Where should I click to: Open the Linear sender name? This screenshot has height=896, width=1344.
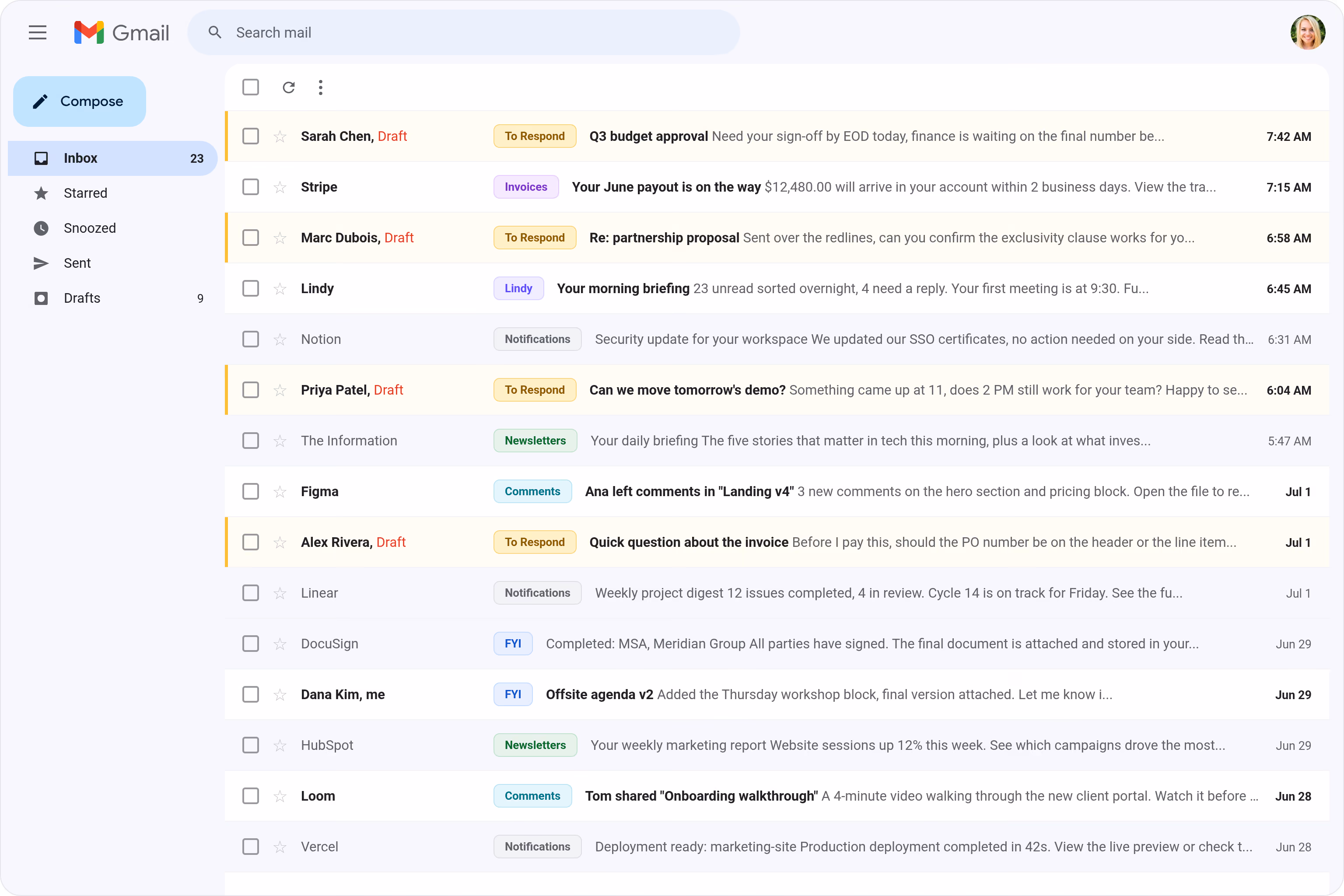click(319, 593)
